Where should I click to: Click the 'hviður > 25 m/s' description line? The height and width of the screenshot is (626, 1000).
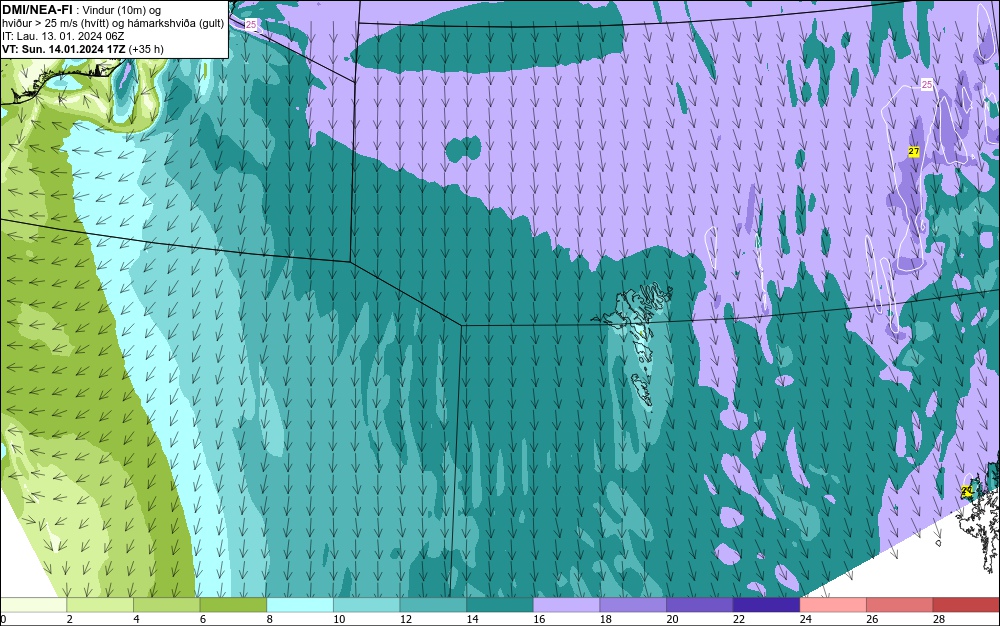[x=113, y=23]
